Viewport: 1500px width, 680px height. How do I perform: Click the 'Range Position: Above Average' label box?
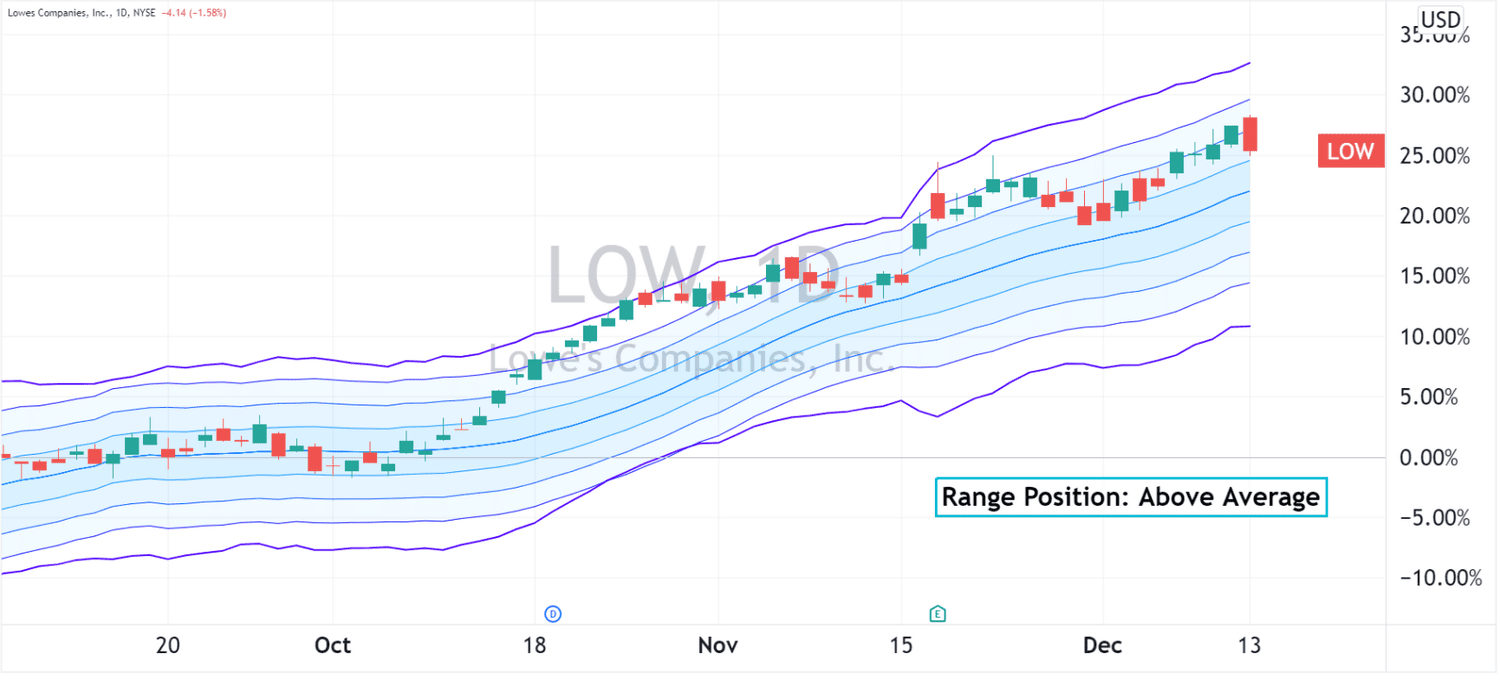[1131, 497]
